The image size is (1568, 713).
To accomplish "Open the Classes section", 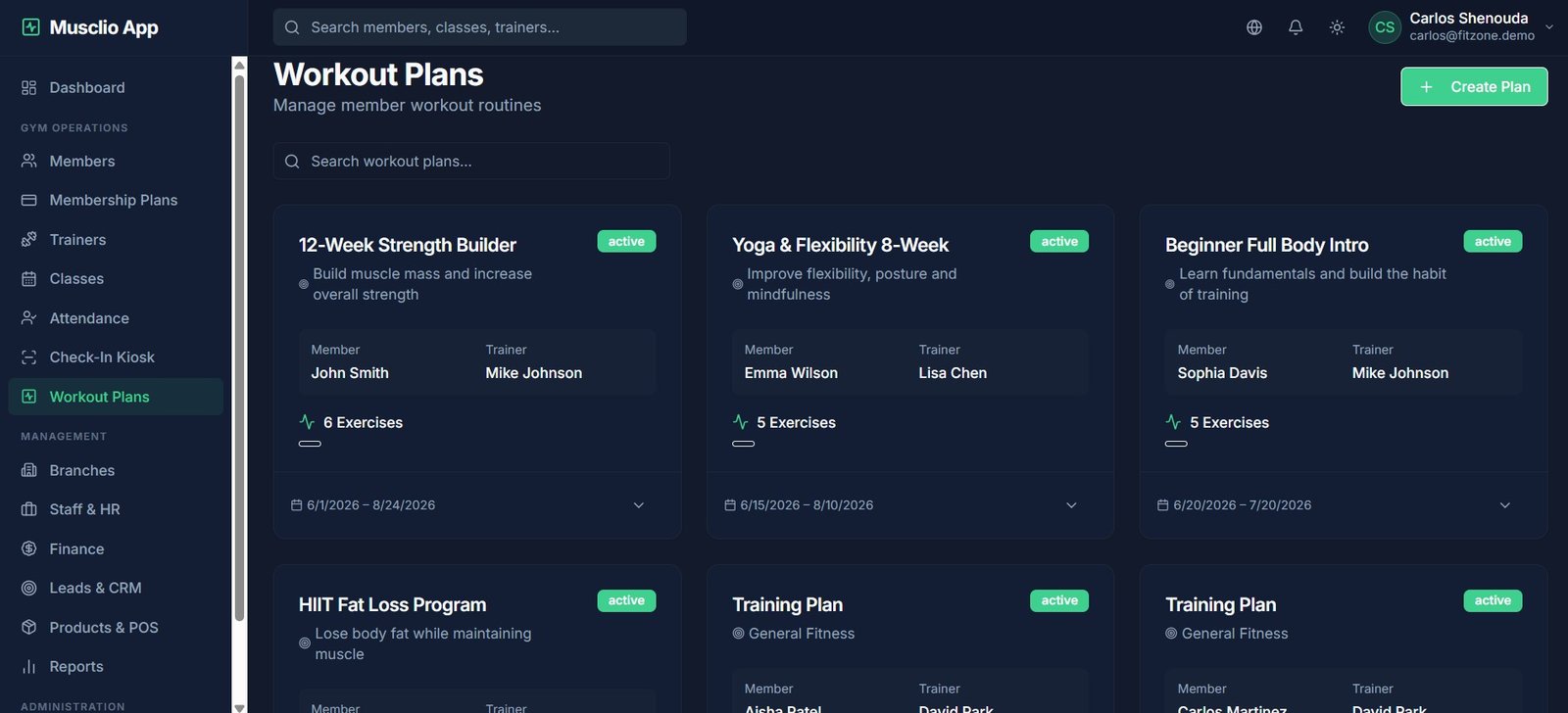I will click(x=116, y=279).
